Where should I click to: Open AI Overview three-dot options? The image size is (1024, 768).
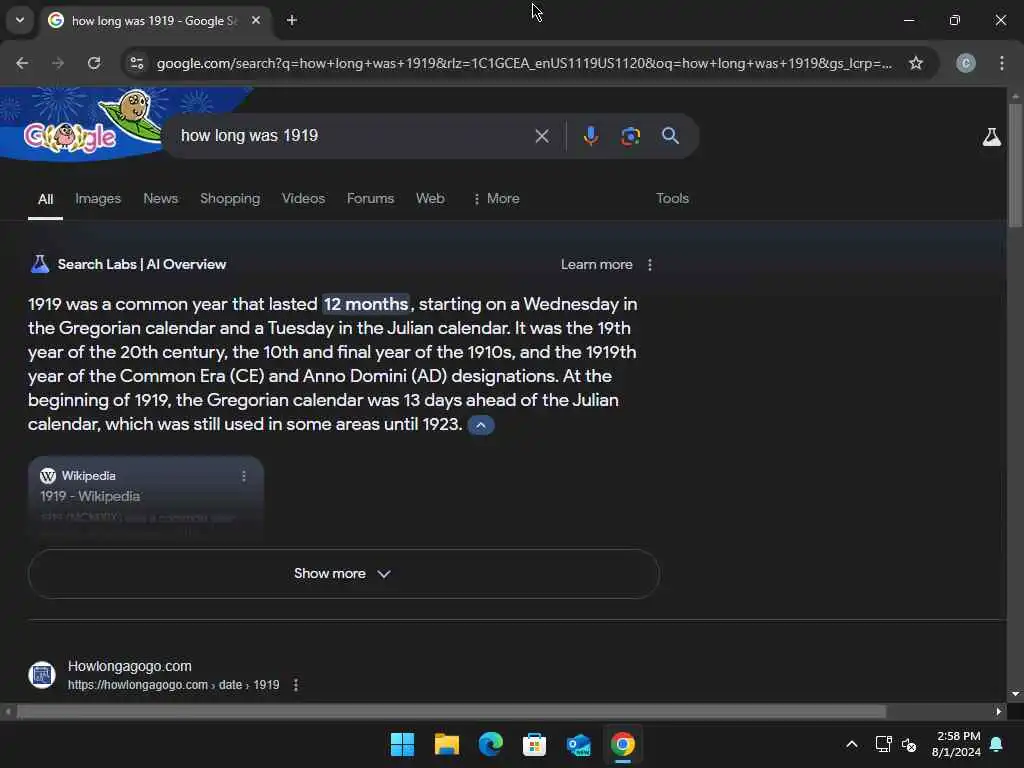click(649, 264)
